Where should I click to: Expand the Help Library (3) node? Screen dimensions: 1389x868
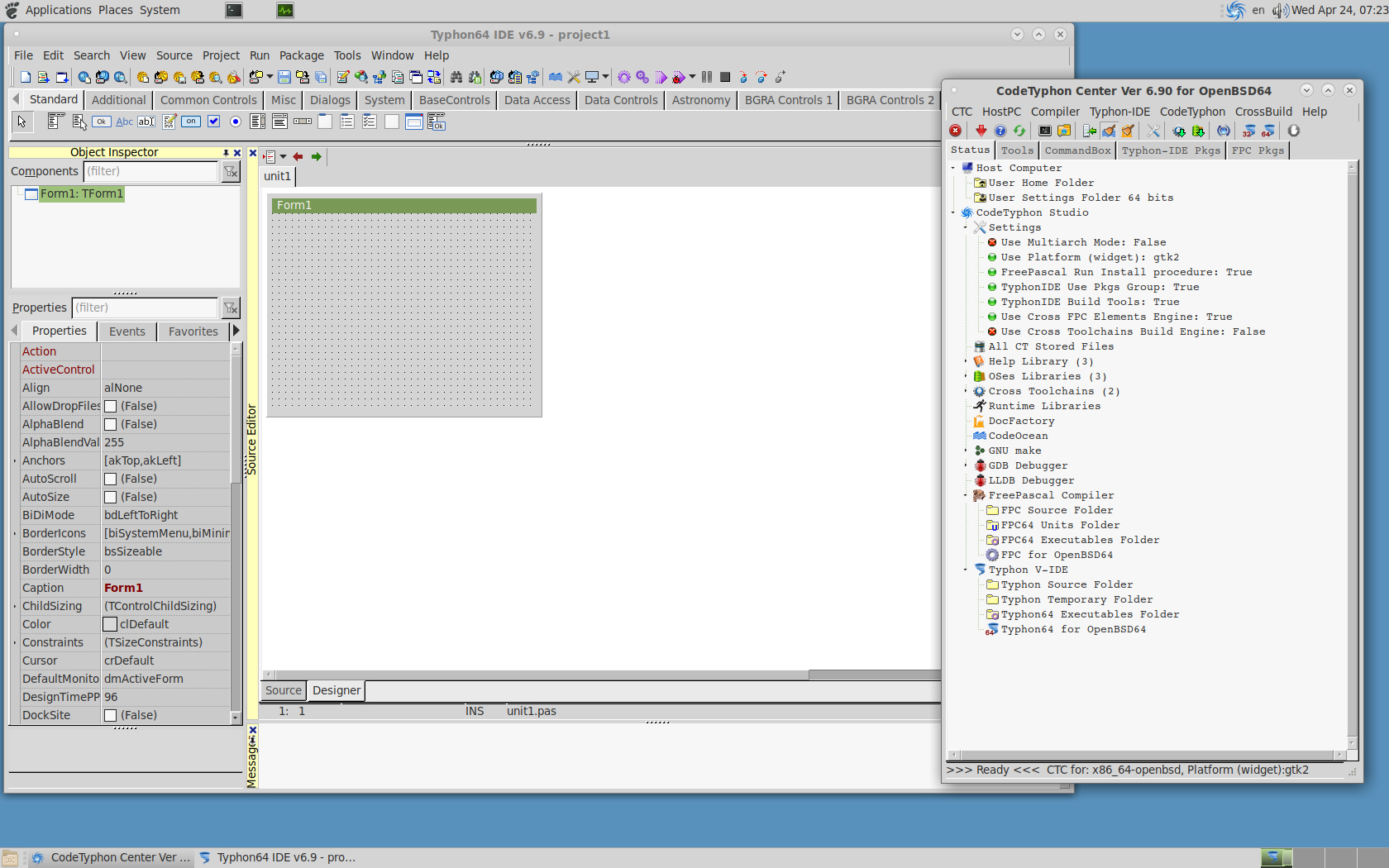(966, 361)
